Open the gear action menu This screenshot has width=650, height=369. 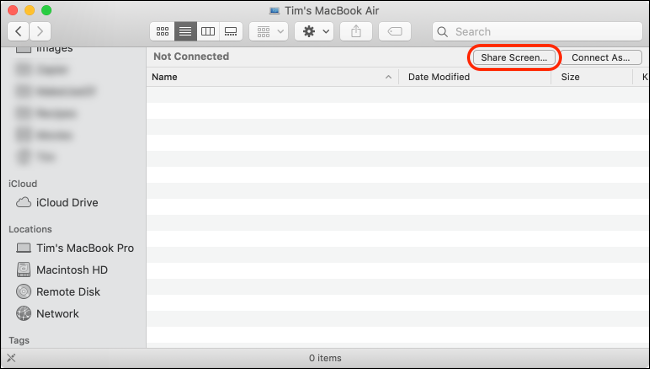[x=315, y=32]
